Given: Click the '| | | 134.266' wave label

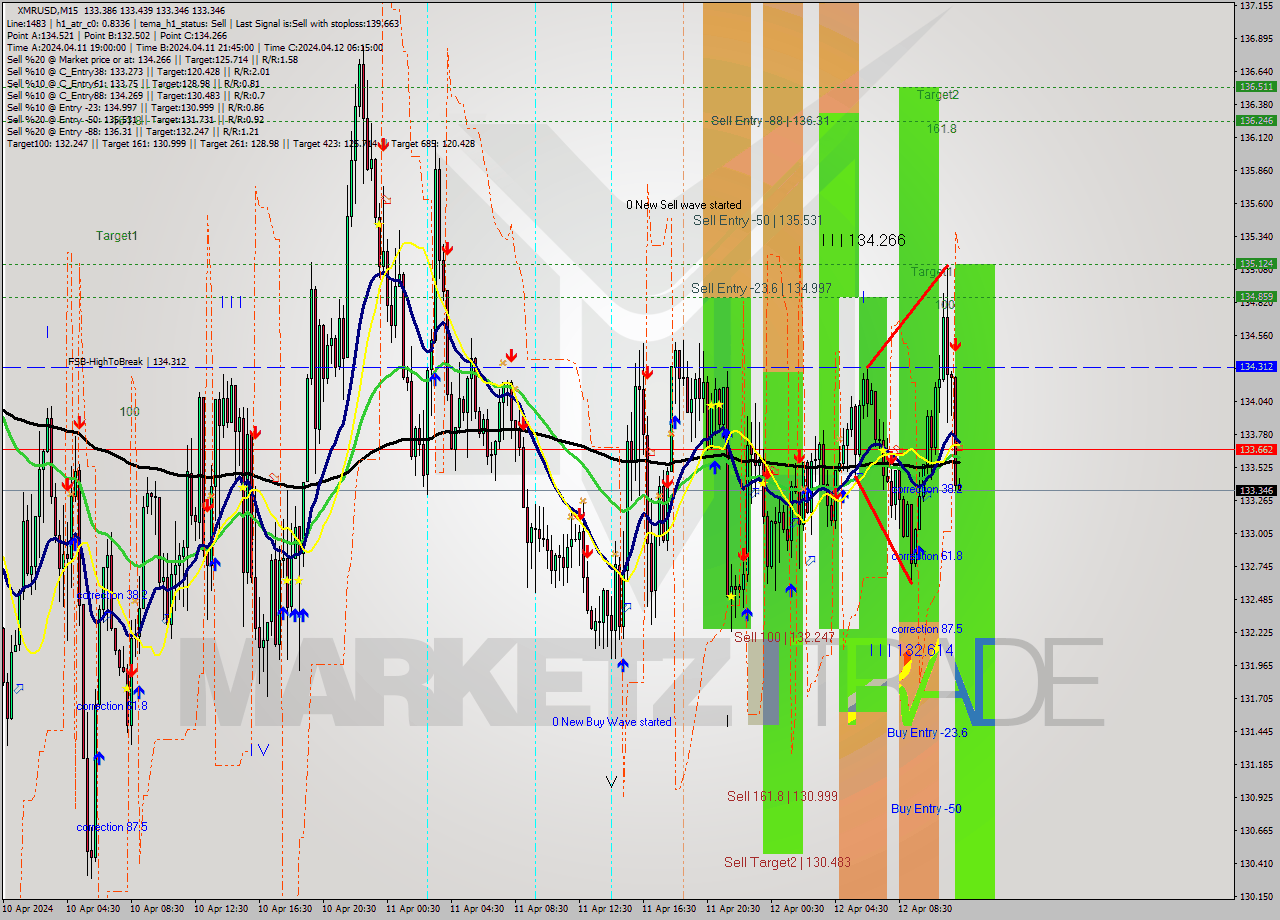Looking at the screenshot, I should [x=863, y=240].
